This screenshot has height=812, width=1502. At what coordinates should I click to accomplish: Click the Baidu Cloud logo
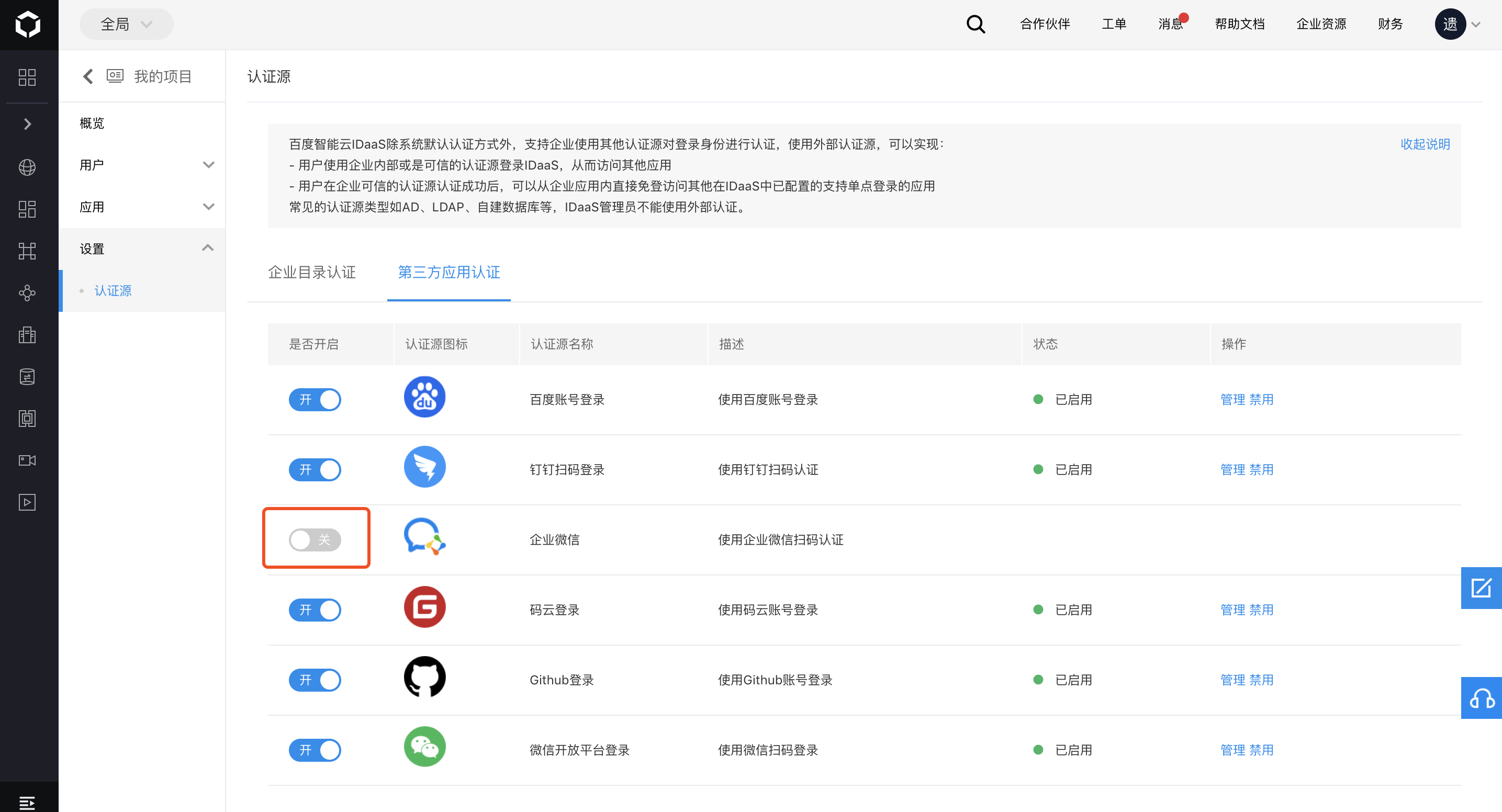pos(27,25)
